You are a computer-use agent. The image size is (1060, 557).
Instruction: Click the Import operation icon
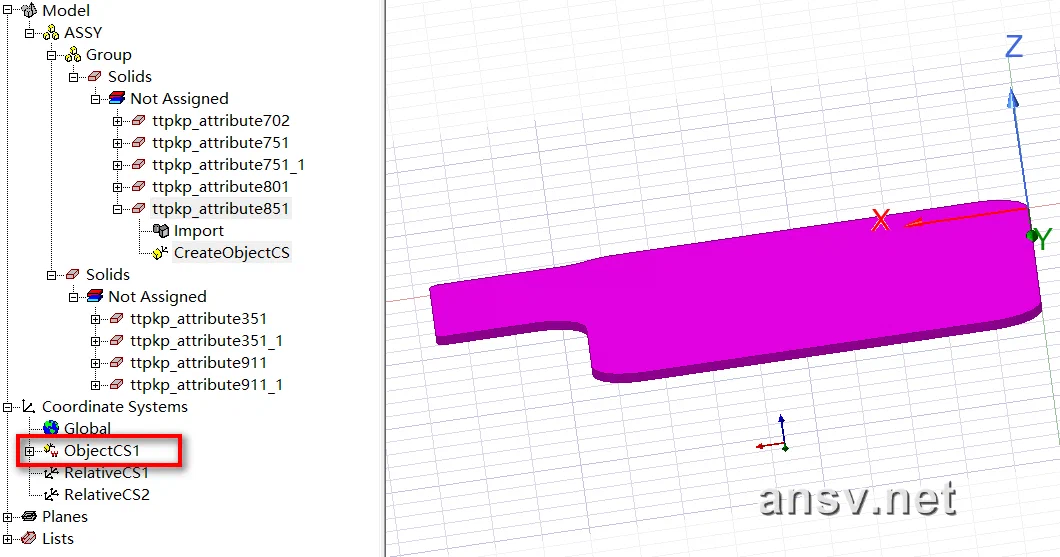click(161, 231)
